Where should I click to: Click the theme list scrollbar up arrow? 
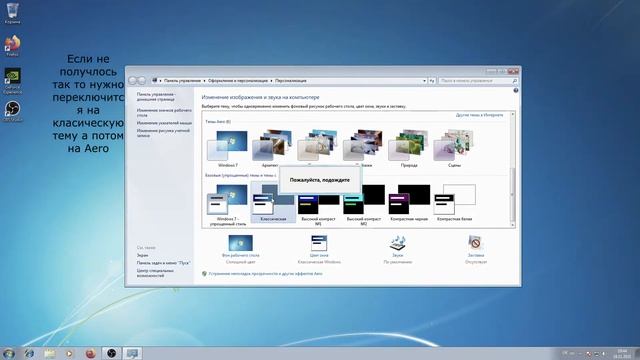coord(513,115)
